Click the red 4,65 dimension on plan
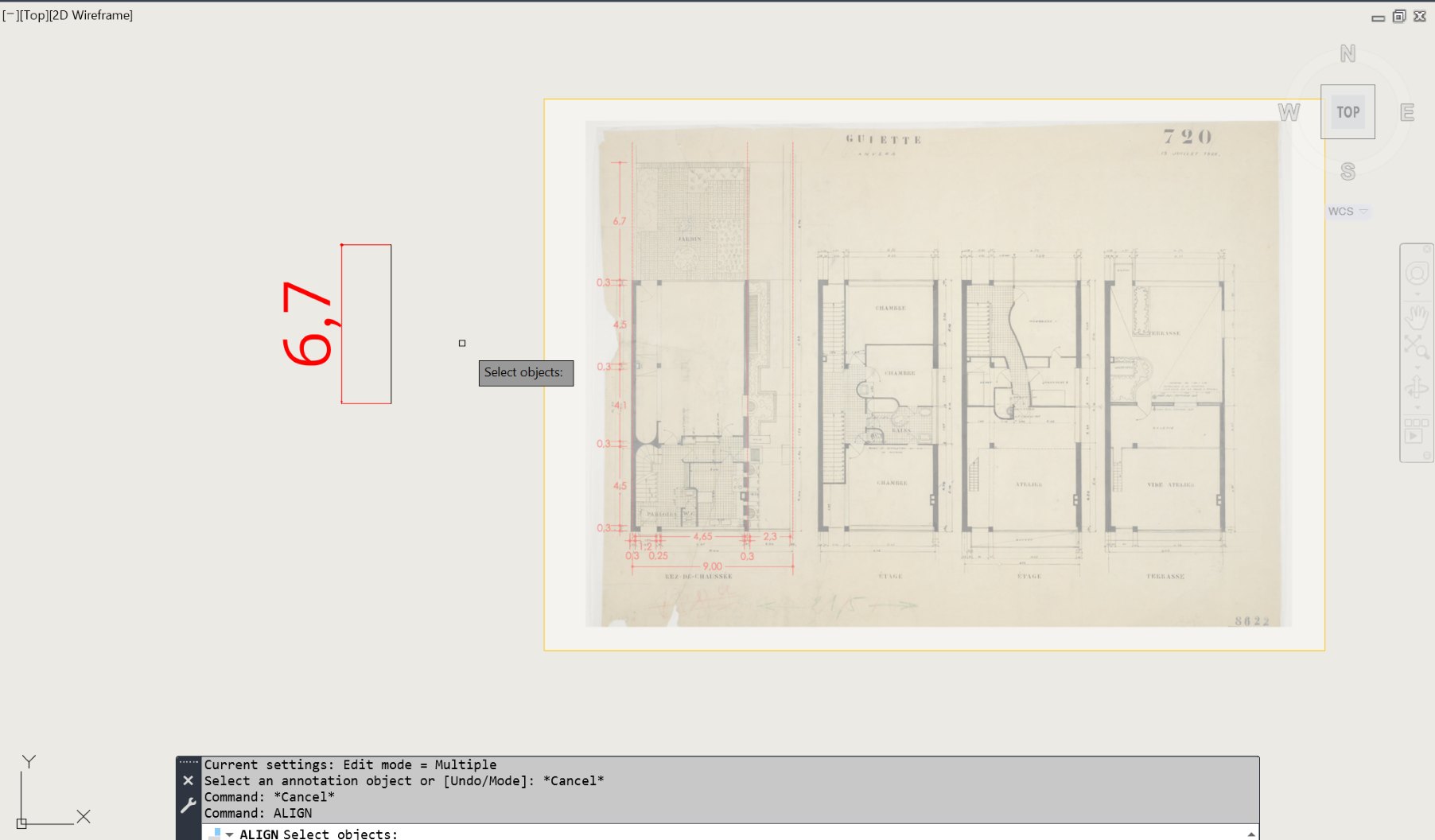Image resolution: width=1435 pixels, height=840 pixels. 702,537
